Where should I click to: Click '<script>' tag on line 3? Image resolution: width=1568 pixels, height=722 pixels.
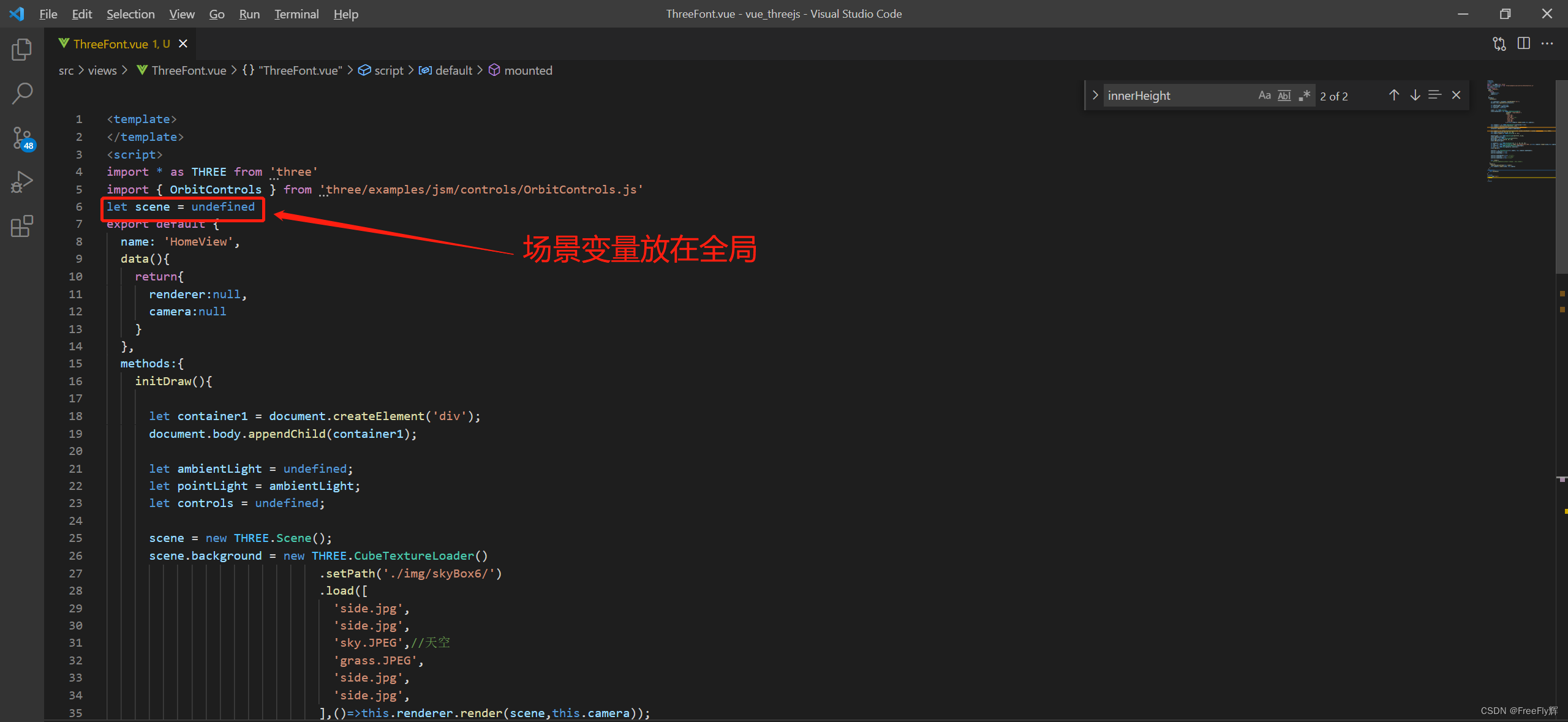pyautogui.click(x=135, y=154)
